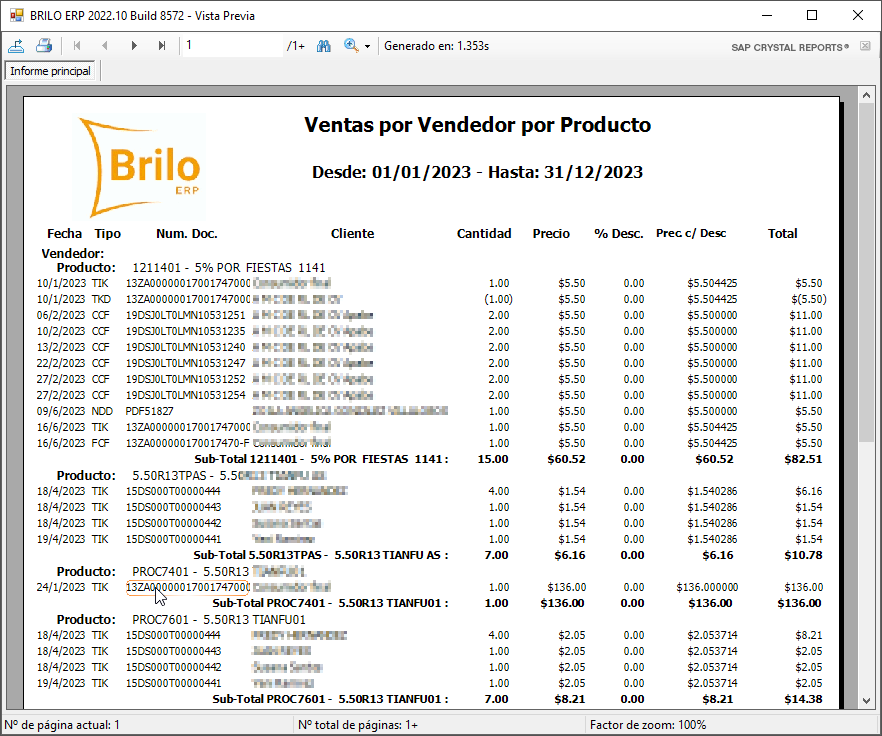Go to the first page icon

pyautogui.click(x=75, y=45)
